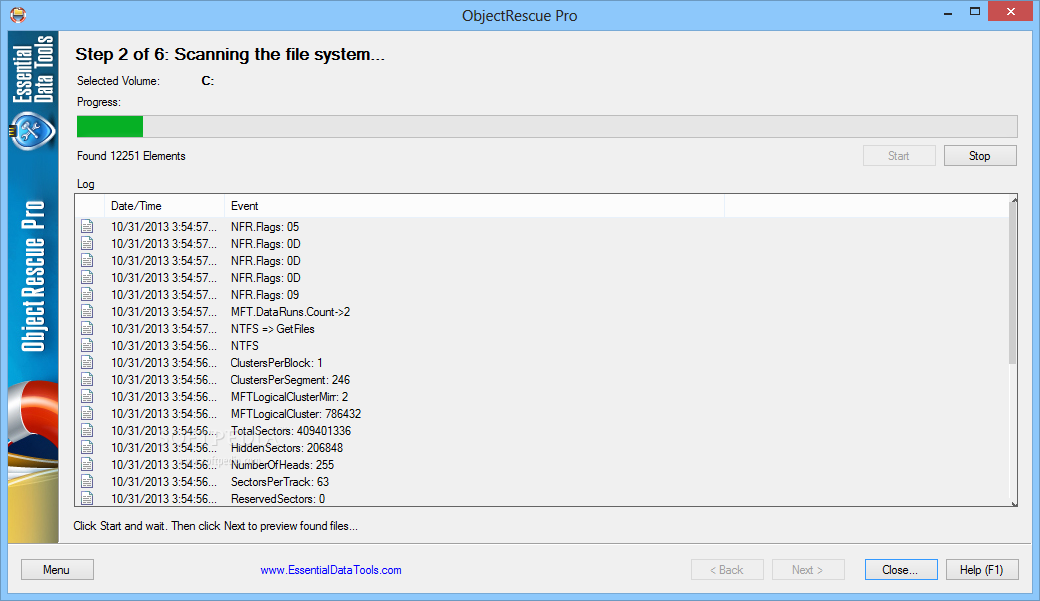Select the log icon for NFR.Flags: 09
Image resolution: width=1040 pixels, height=601 pixels.
click(x=87, y=295)
